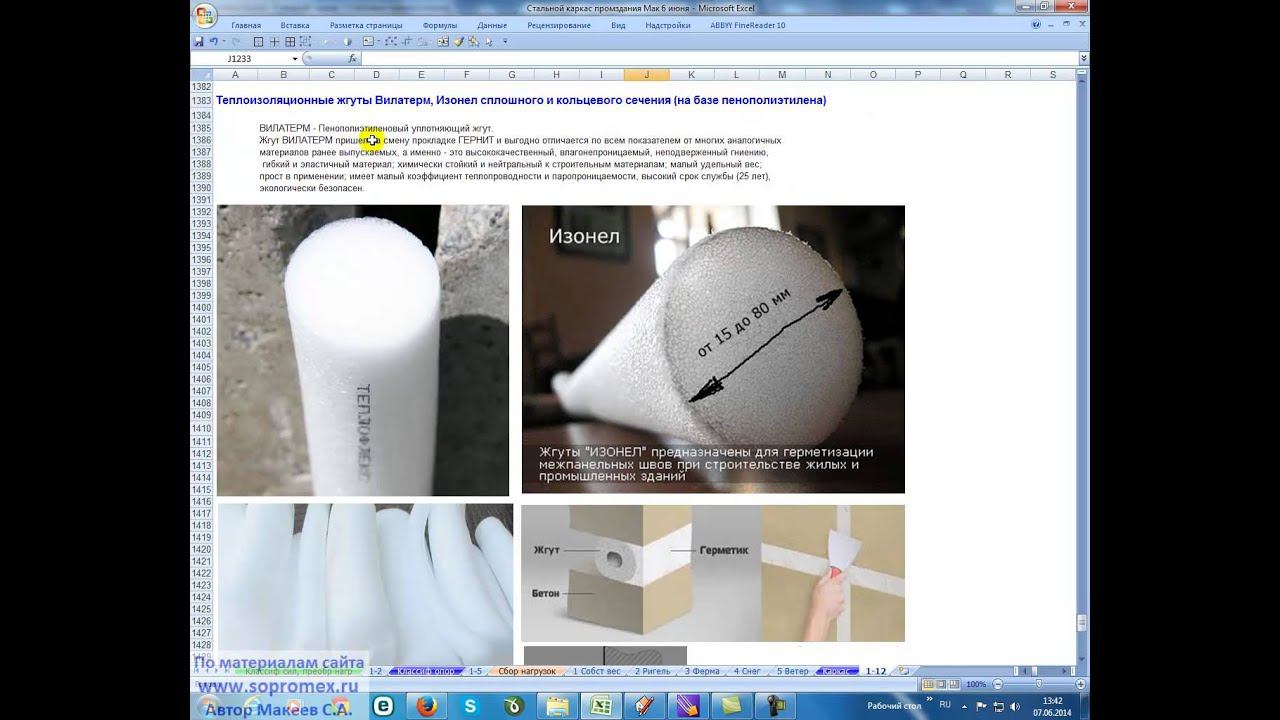Show hidden system tray icons
This screenshot has width=1280, height=720.
click(x=966, y=707)
